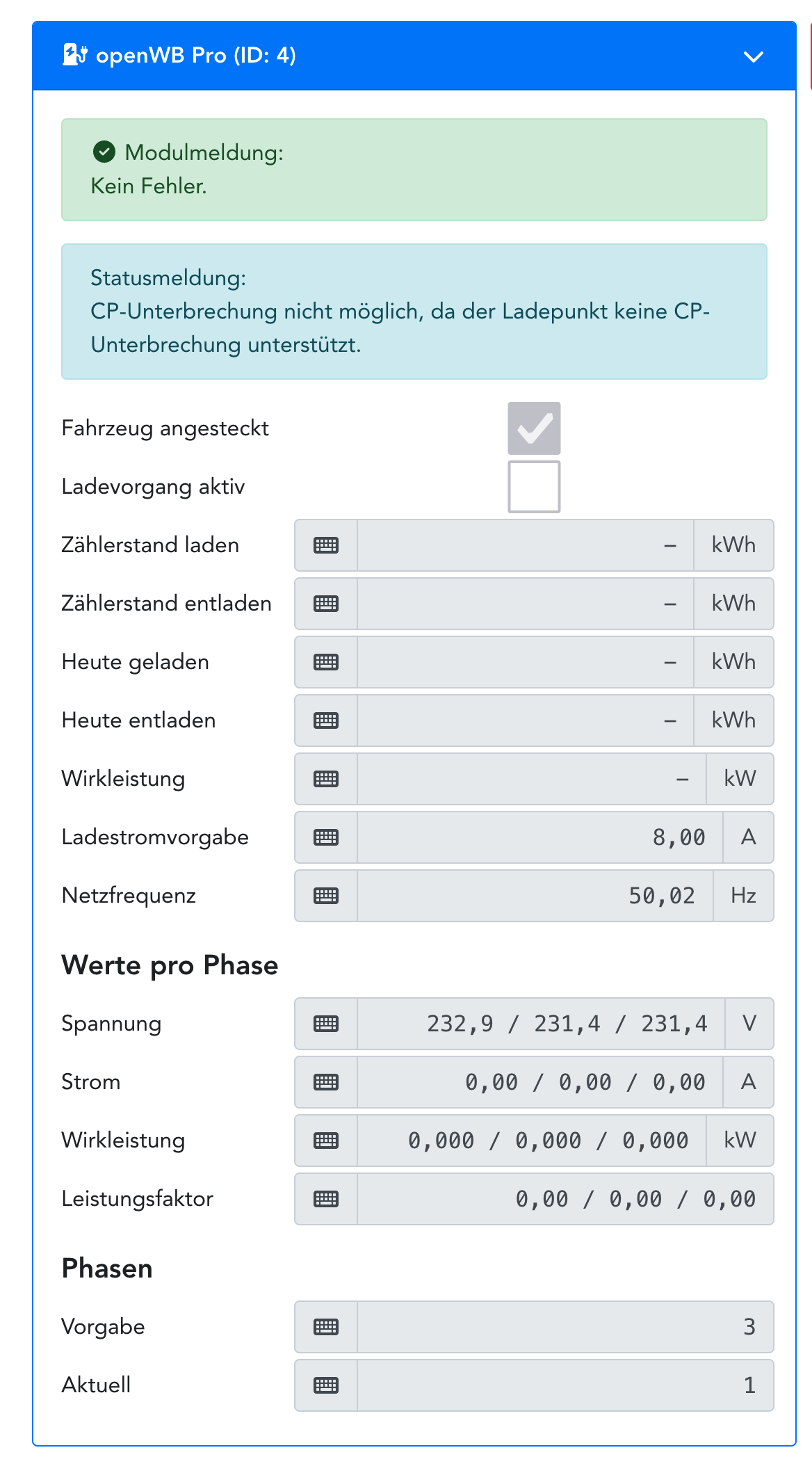
Task: Click the Aktuell phases value field
Action: coord(565,1385)
